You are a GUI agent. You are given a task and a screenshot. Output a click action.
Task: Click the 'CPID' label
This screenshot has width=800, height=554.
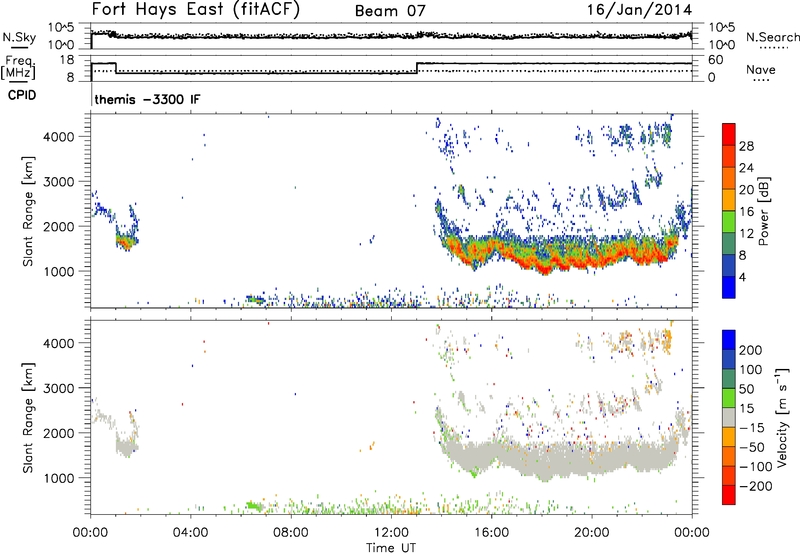pyautogui.click(x=22, y=95)
